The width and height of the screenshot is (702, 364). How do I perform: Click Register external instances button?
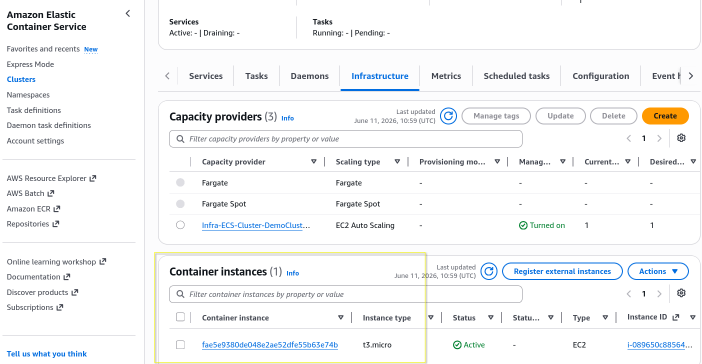click(562, 271)
